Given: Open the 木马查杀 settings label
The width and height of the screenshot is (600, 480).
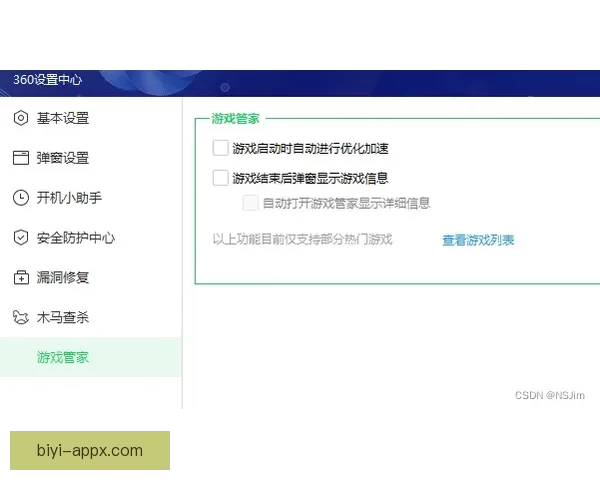Looking at the screenshot, I should coord(63,317).
